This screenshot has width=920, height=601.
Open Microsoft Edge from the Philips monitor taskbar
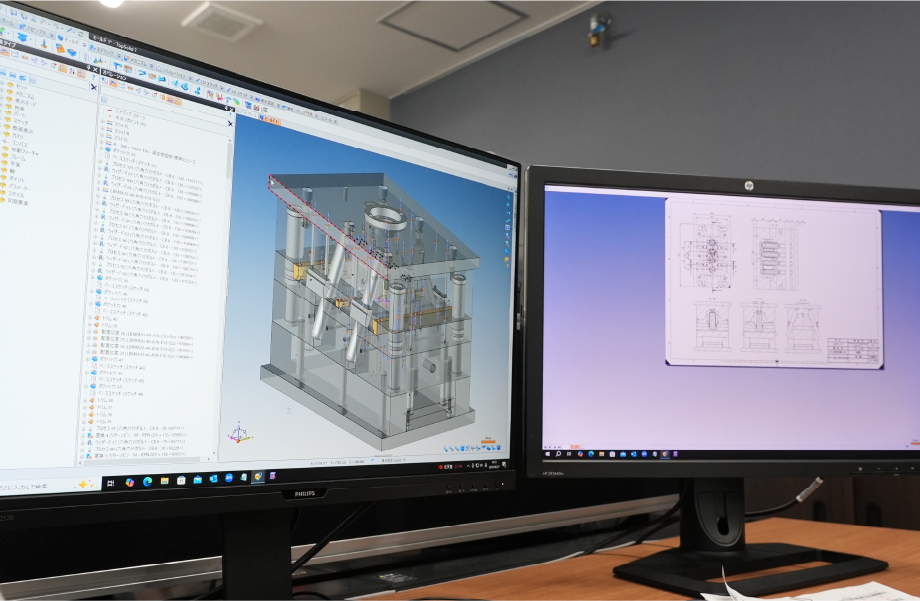click(x=146, y=482)
